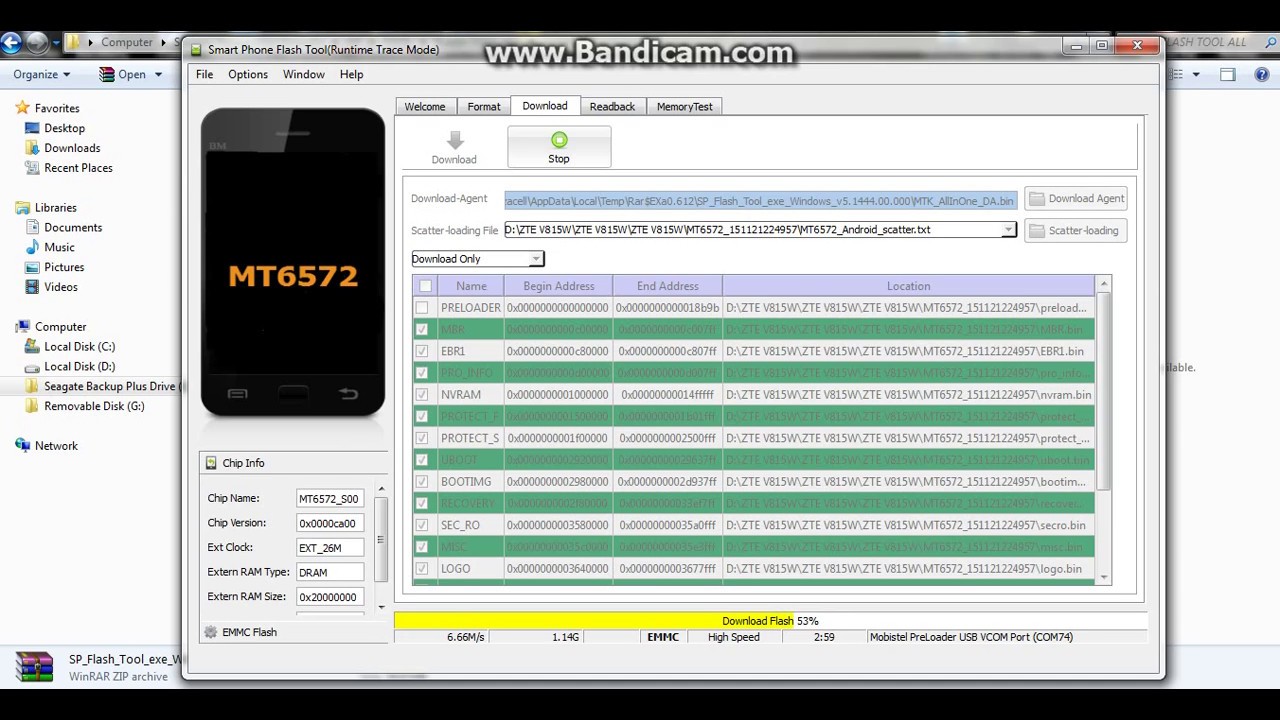
Task: Switch to the Readback tab
Action: pos(612,107)
